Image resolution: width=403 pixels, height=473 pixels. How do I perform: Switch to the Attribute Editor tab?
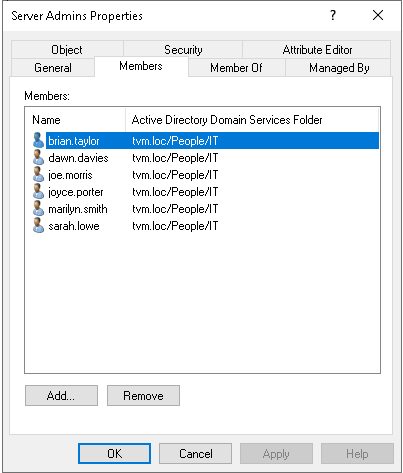[317, 50]
